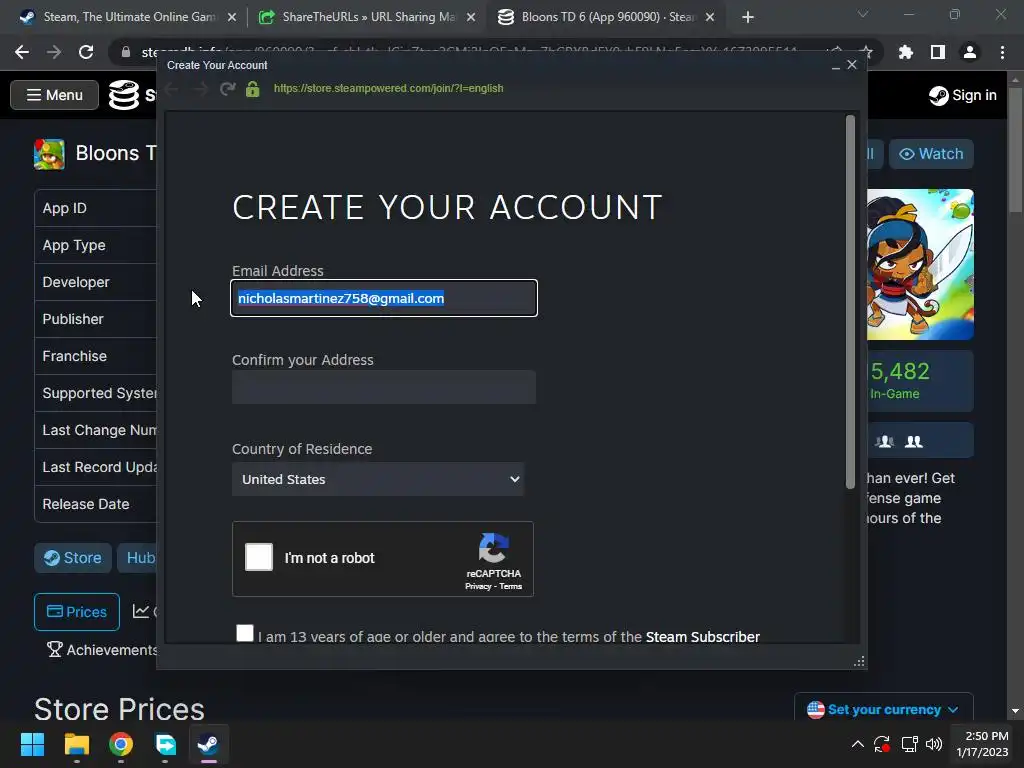This screenshot has width=1024, height=768.
Task: Click the popup vertical scrollbar
Action: pos(850,302)
